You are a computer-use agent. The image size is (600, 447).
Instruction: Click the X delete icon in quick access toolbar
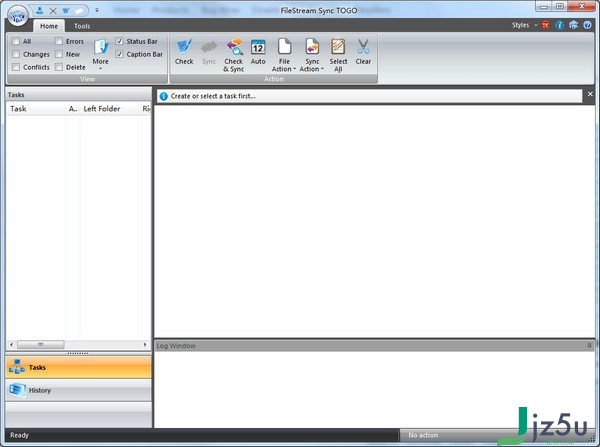click(53, 11)
